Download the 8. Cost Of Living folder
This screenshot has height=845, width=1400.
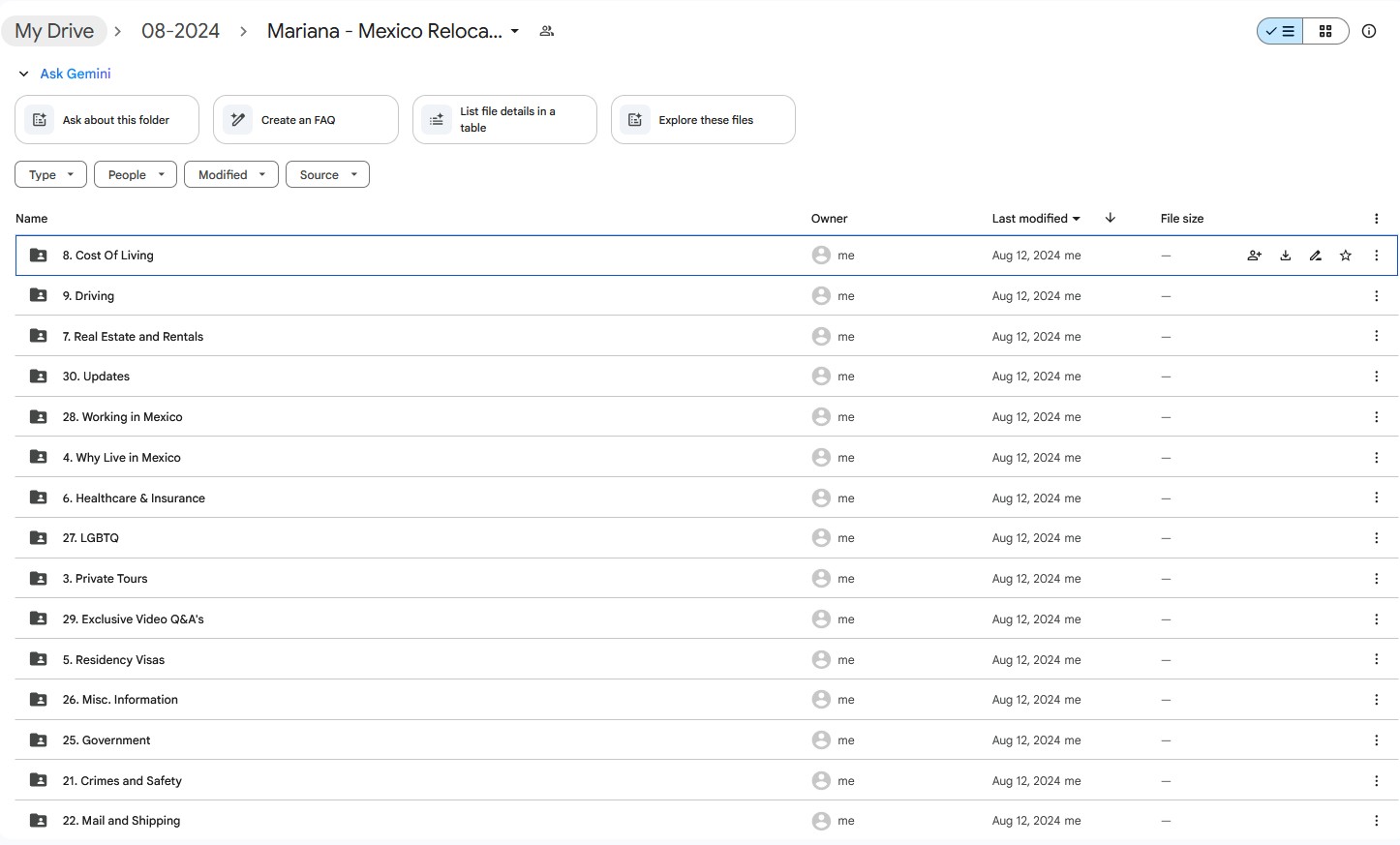tap(1286, 256)
